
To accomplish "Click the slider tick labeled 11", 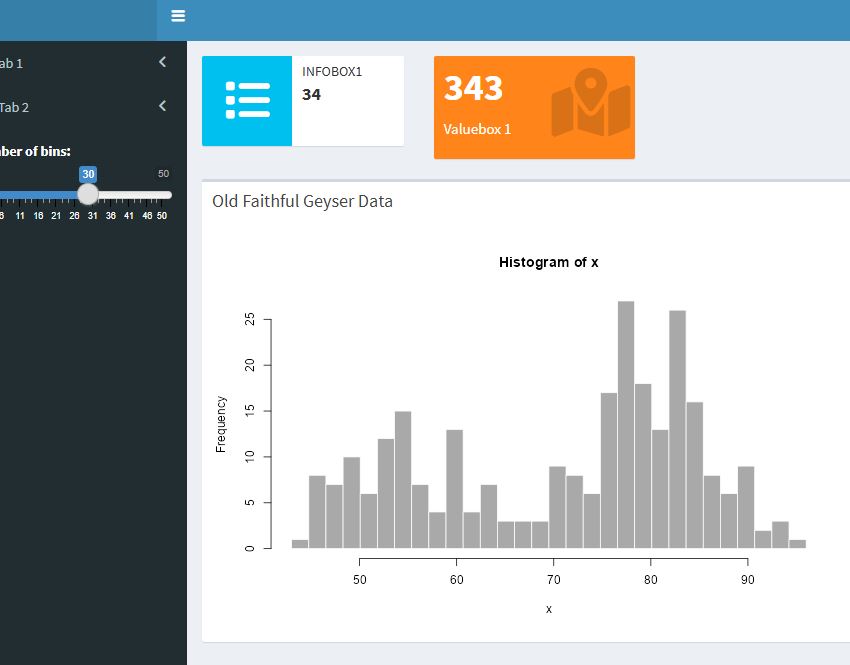I will pos(20,216).
